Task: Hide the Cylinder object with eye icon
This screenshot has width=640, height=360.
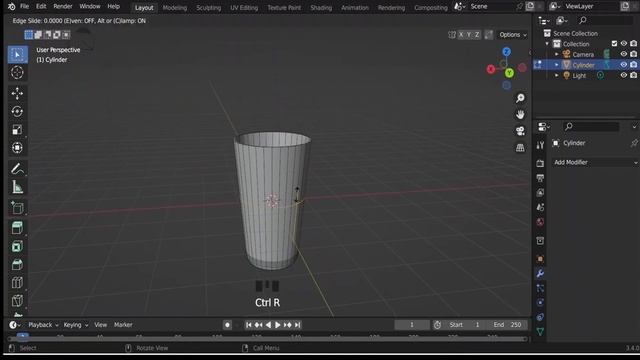Action: click(624, 65)
